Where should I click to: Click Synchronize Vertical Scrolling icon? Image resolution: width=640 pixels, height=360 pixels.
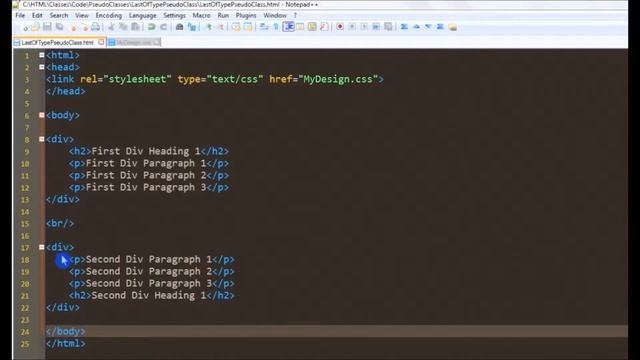coord(236,27)
